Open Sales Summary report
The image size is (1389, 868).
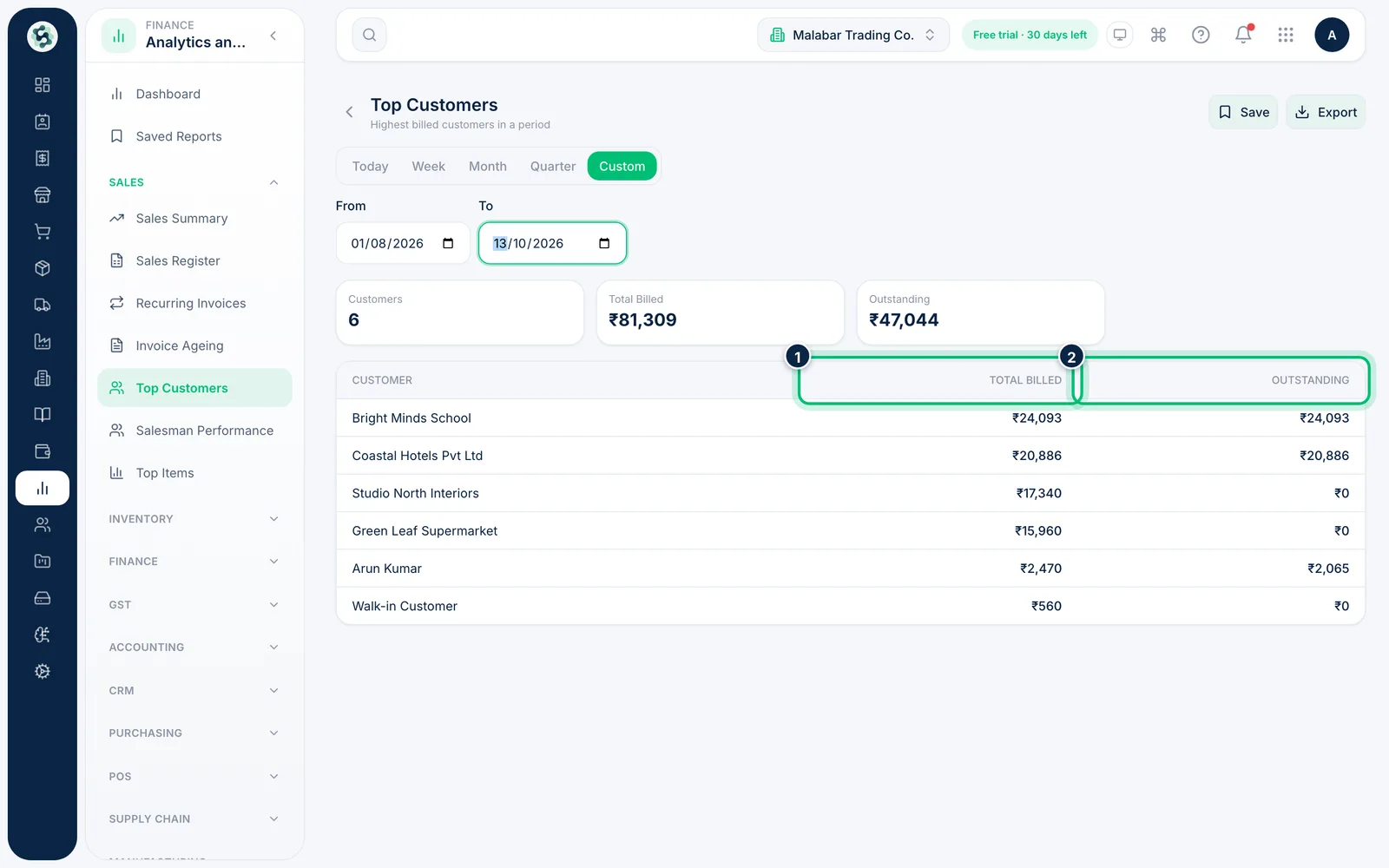pos(194,219)
